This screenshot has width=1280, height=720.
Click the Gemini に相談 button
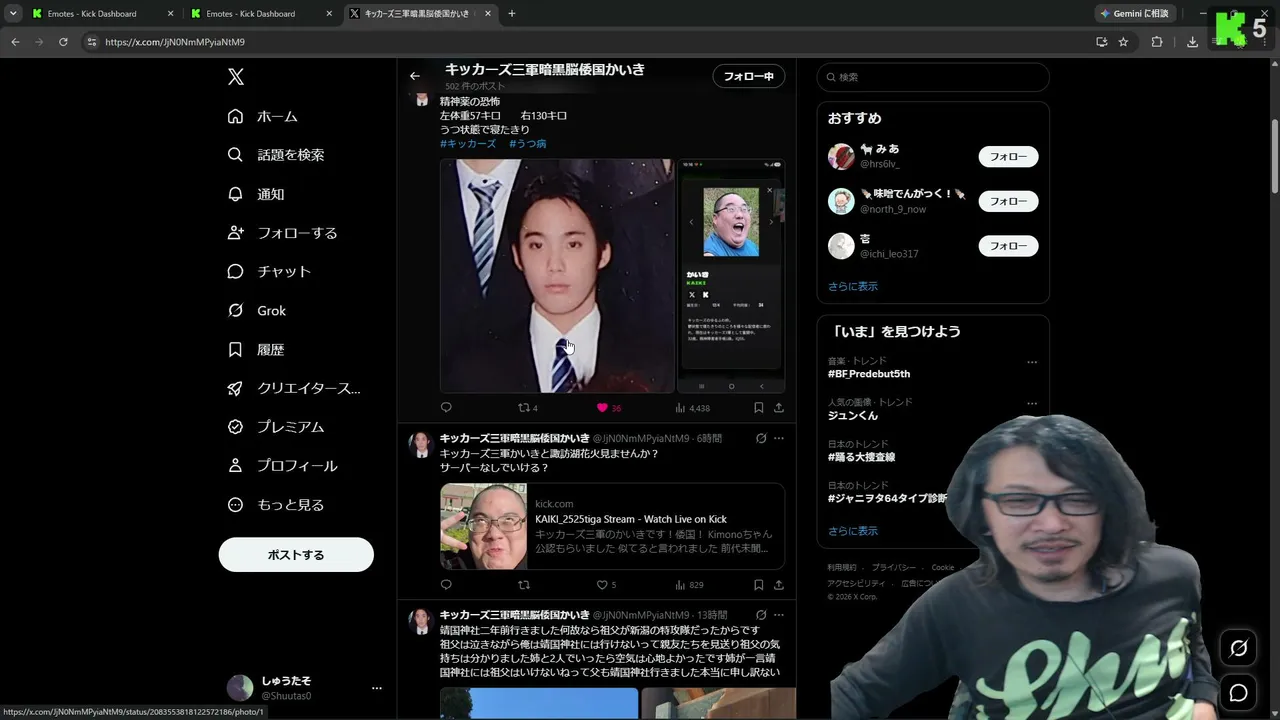tap(1134, 14)
